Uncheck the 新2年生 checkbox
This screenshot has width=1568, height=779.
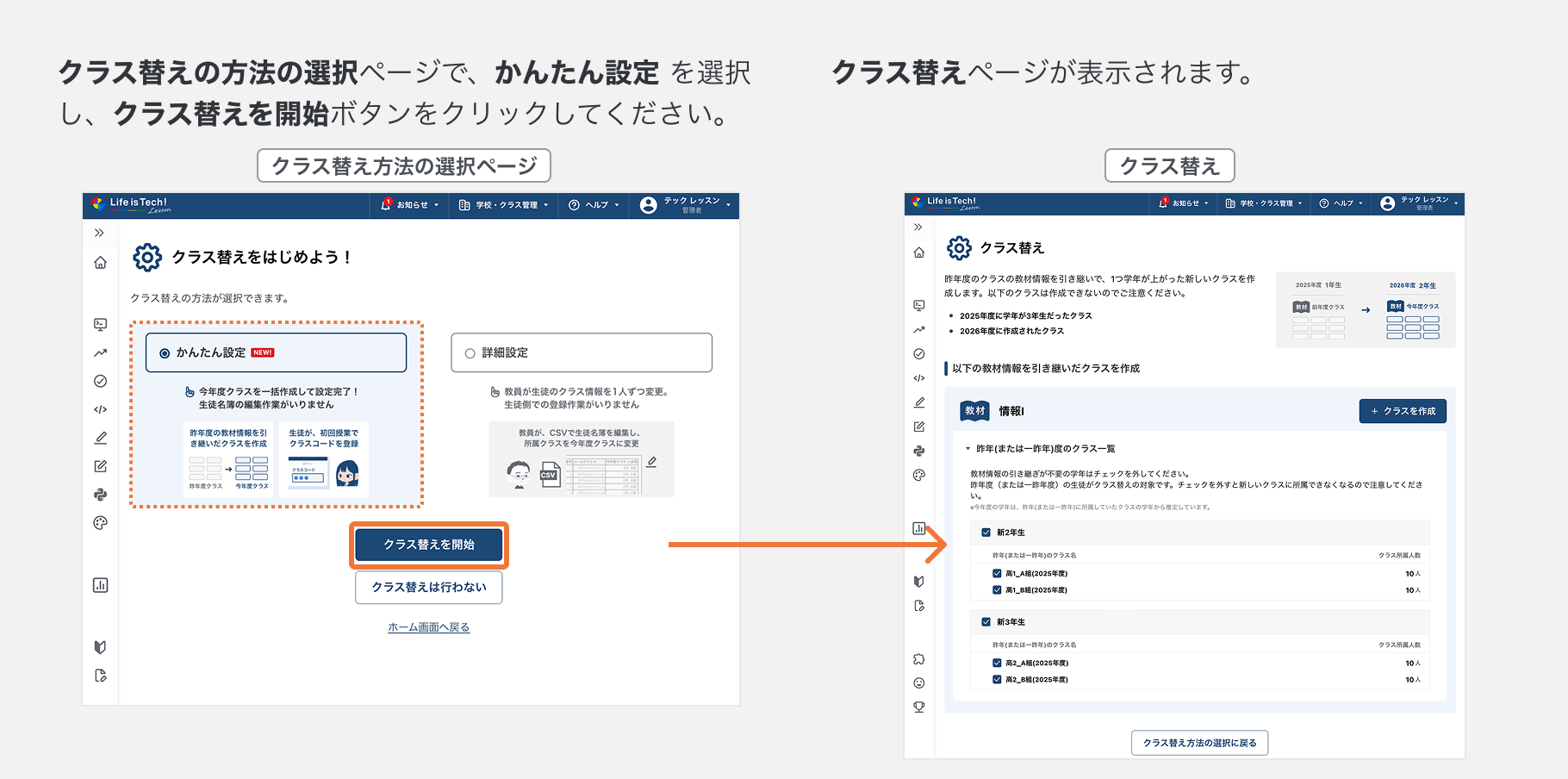pyautogui.click(x=986, y=533)
